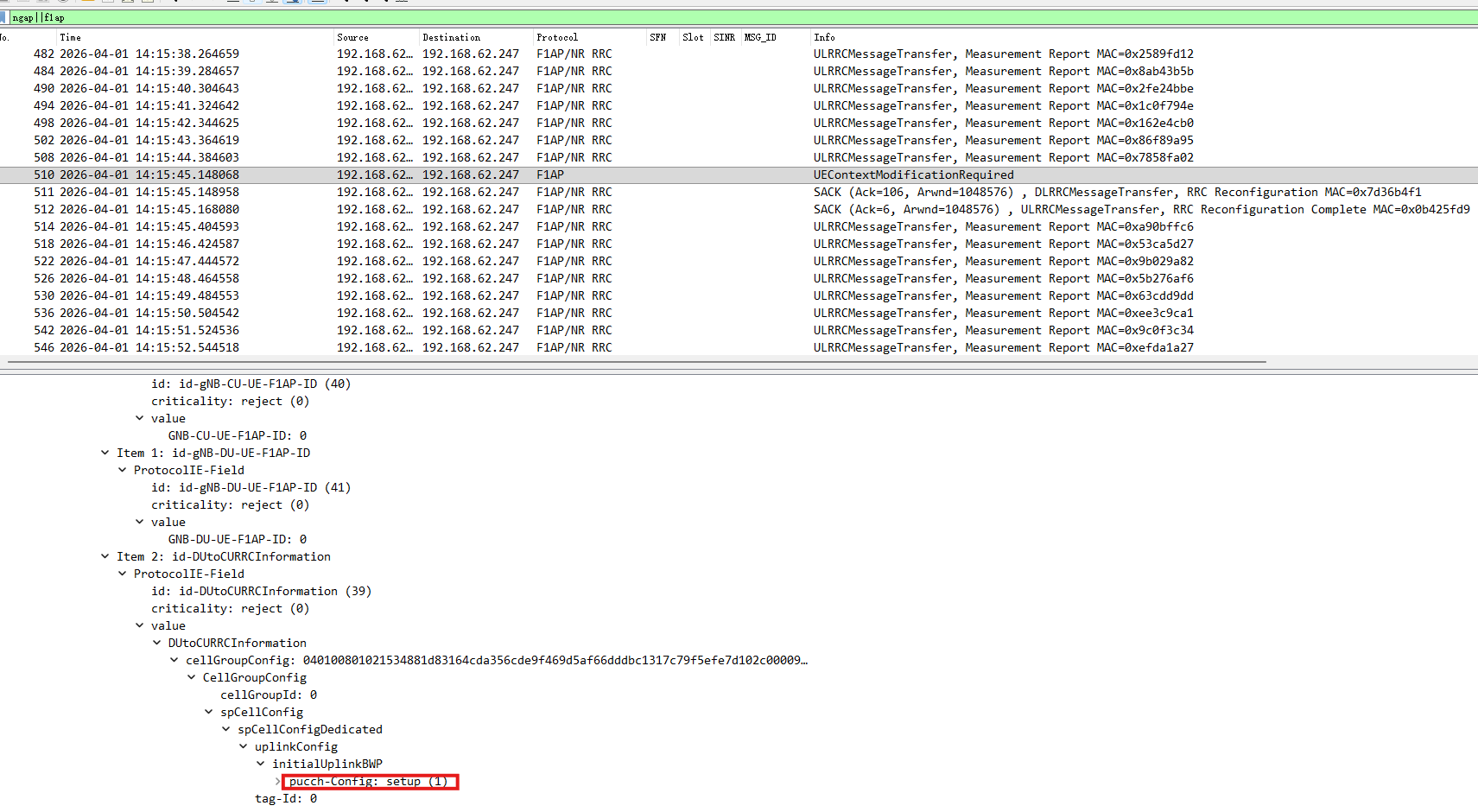
Task: Collapse Item 2: id-DUtoCURRCInformation
Action: (105, 556)
